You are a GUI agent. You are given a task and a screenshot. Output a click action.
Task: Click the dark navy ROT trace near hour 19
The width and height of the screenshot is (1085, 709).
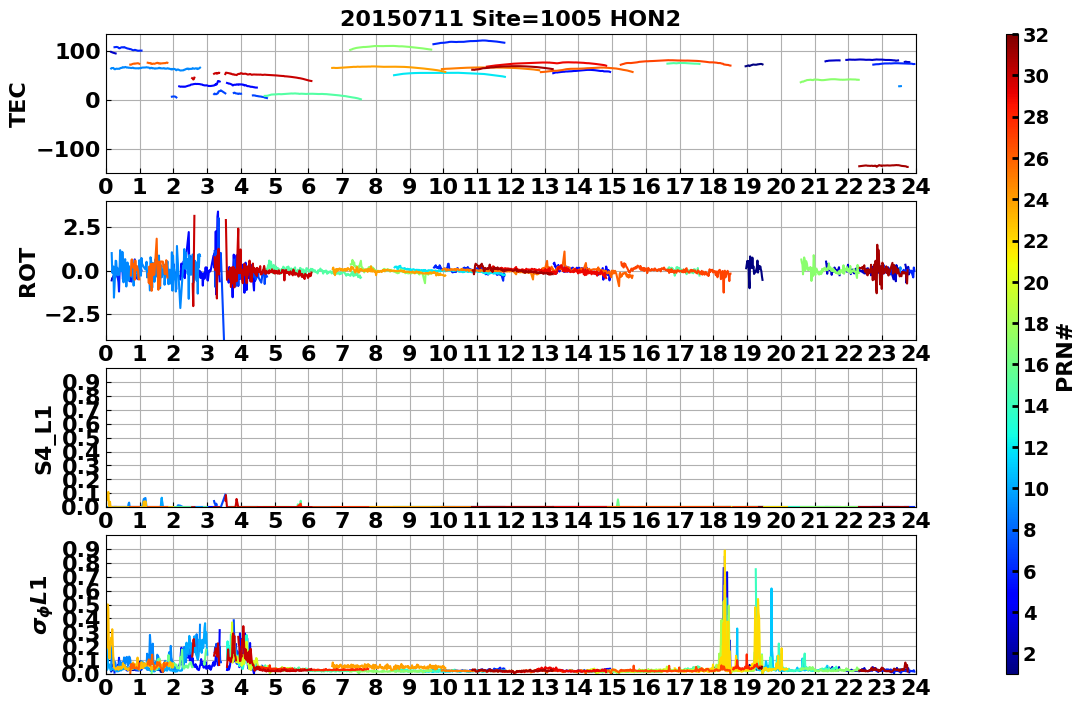754,271
